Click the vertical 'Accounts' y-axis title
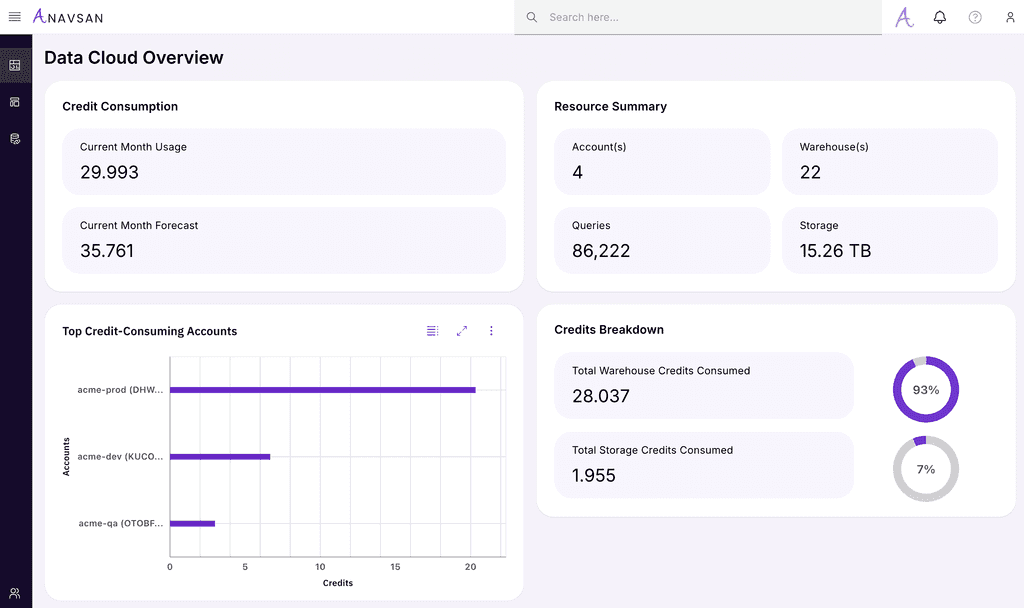Screen dimensions: 1024x608 (x=66, y=456)
